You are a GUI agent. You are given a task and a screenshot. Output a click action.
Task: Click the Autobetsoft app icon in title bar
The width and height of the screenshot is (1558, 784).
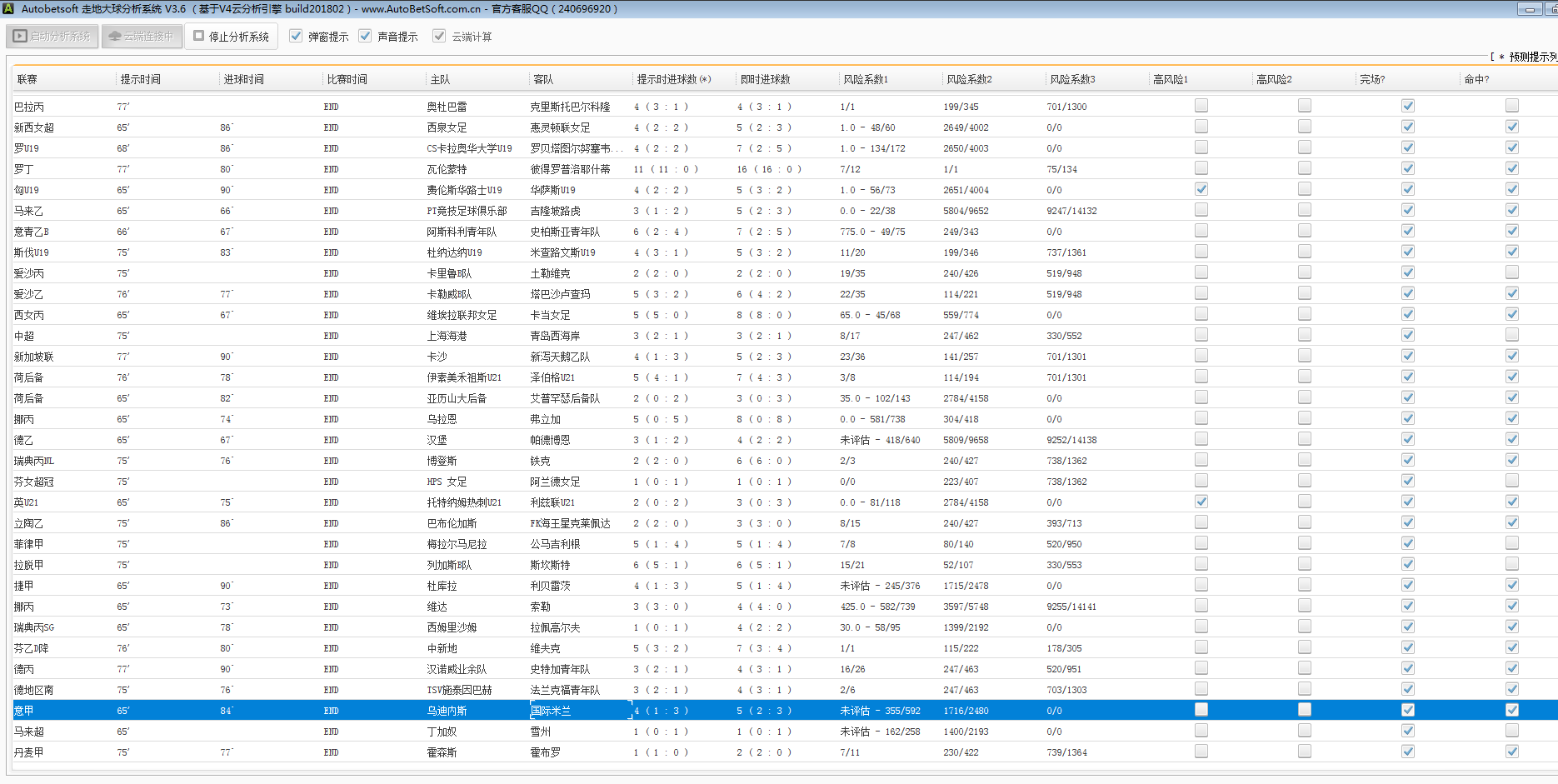[7, 9]
